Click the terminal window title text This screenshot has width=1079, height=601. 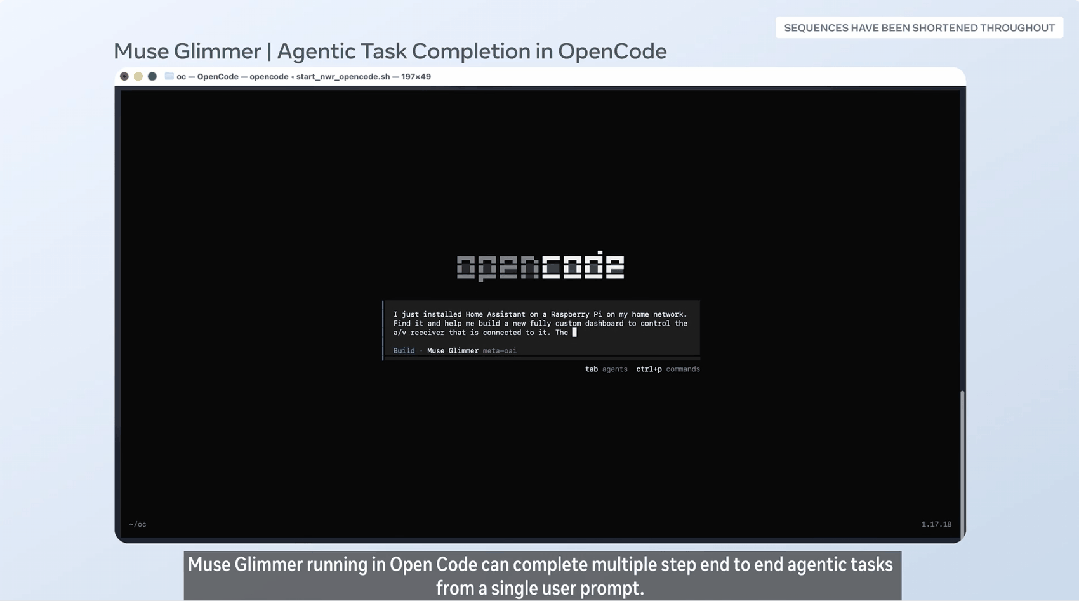tap(303, 76)
